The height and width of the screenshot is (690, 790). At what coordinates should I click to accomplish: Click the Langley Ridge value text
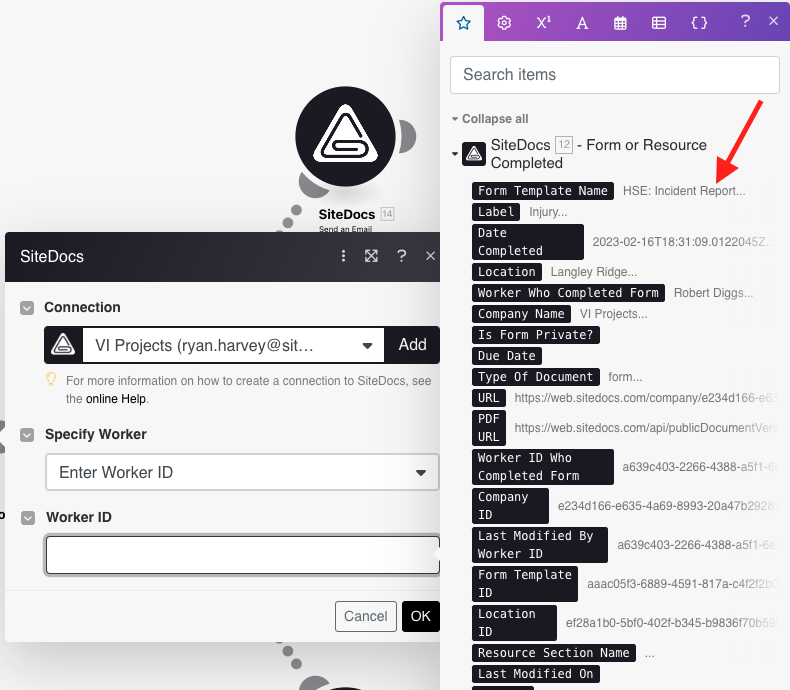point(594,272)
